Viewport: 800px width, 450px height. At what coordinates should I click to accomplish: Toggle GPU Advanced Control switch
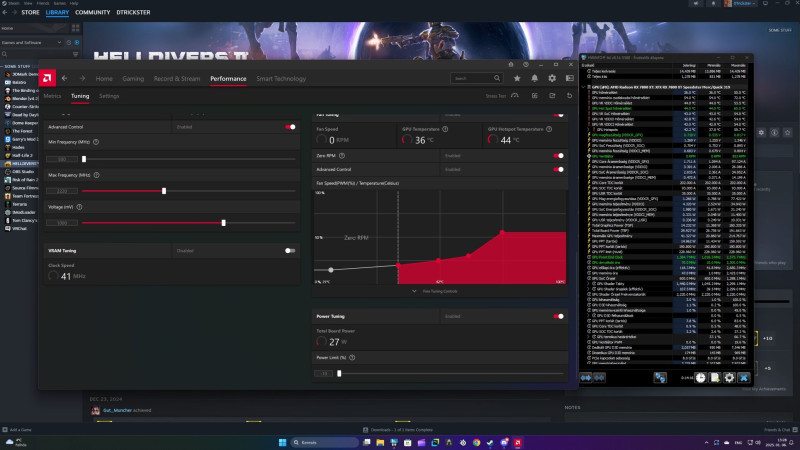[290, 127]
